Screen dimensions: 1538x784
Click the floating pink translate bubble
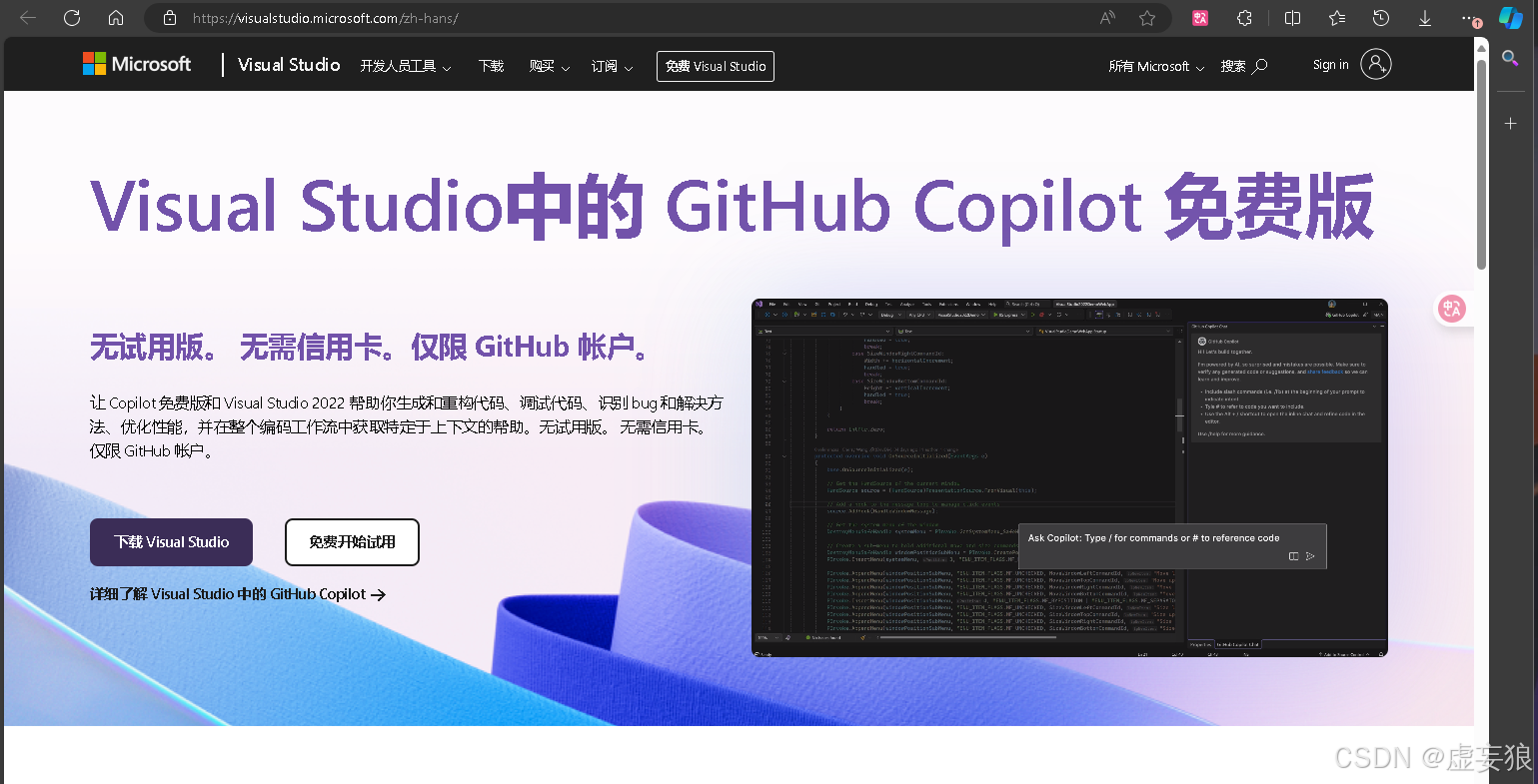(x=1451, y=309)
